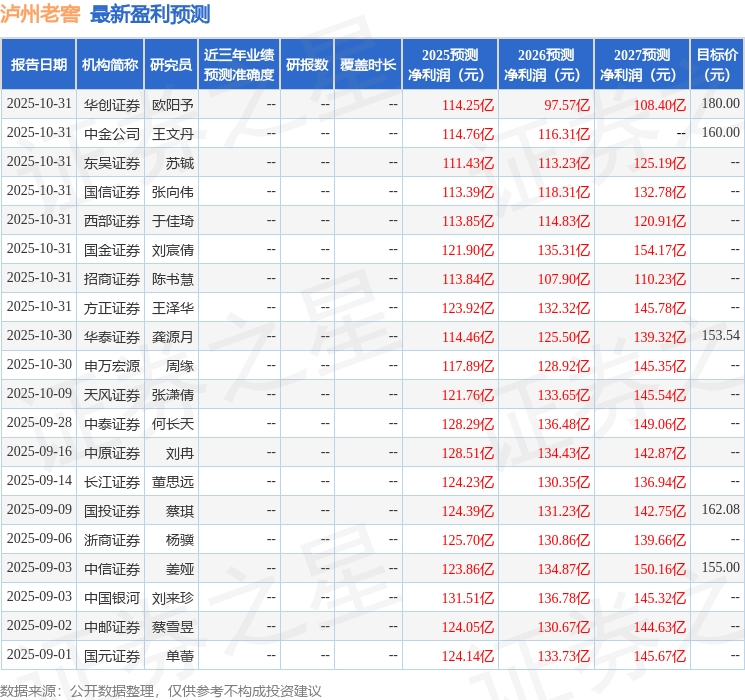Select the 2025-09-01 国元证券 date cell
This screenshot has width=745, height=700.
point(39,654)
